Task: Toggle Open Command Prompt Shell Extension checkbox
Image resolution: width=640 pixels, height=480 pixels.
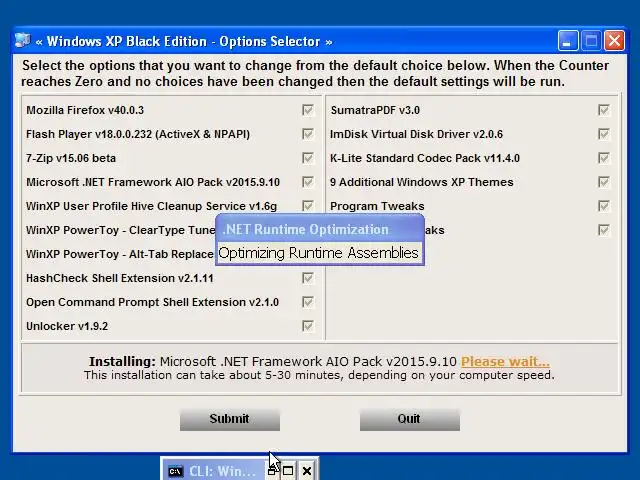Action: (308, 302)
